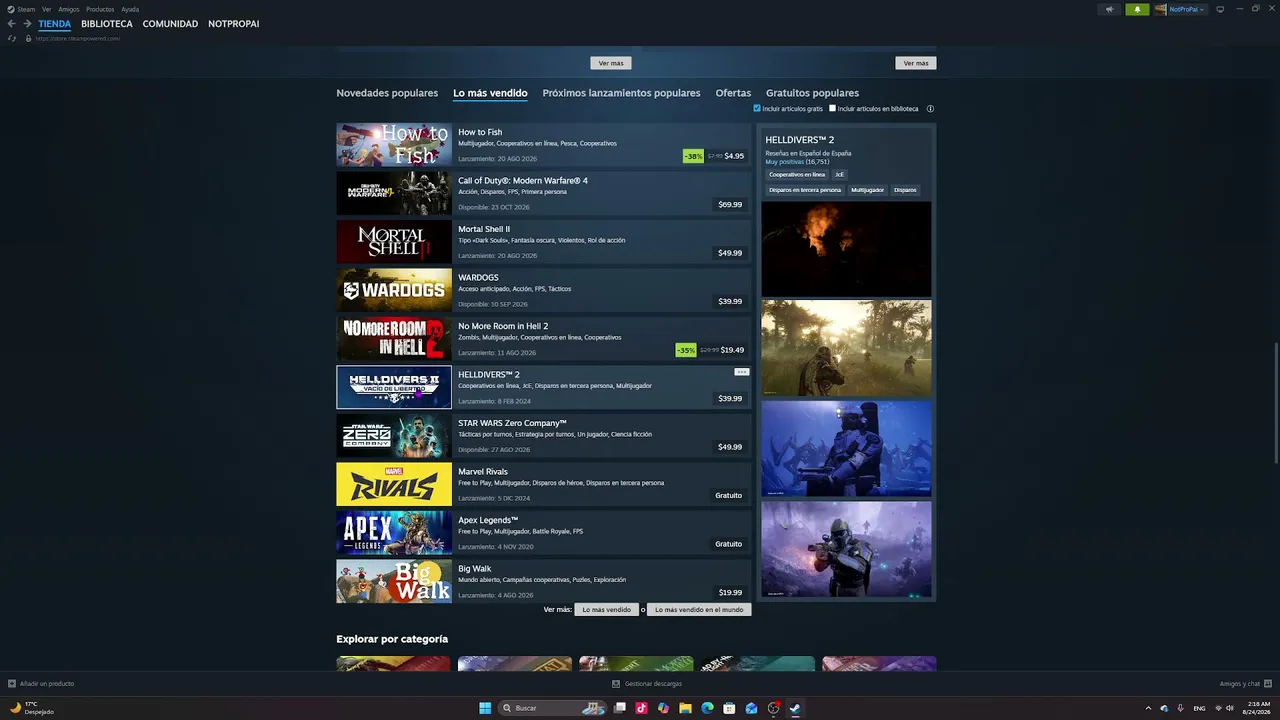The image size is (1280, 720).
Task: Click the Lo más vendido button below the list
Action: pyautogui.click(x=607, y=609)
